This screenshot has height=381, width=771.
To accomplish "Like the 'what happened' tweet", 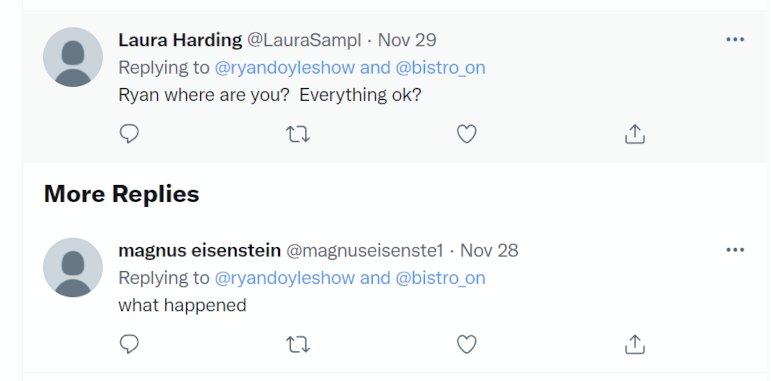I will (x=467, y=344).
